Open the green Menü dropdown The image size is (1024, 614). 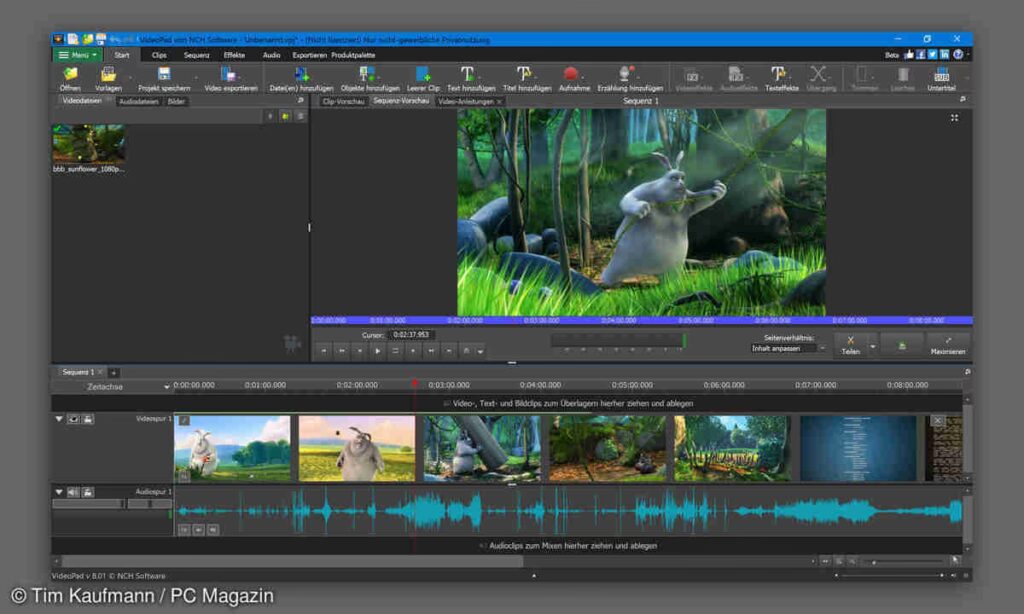pos(77,55)
